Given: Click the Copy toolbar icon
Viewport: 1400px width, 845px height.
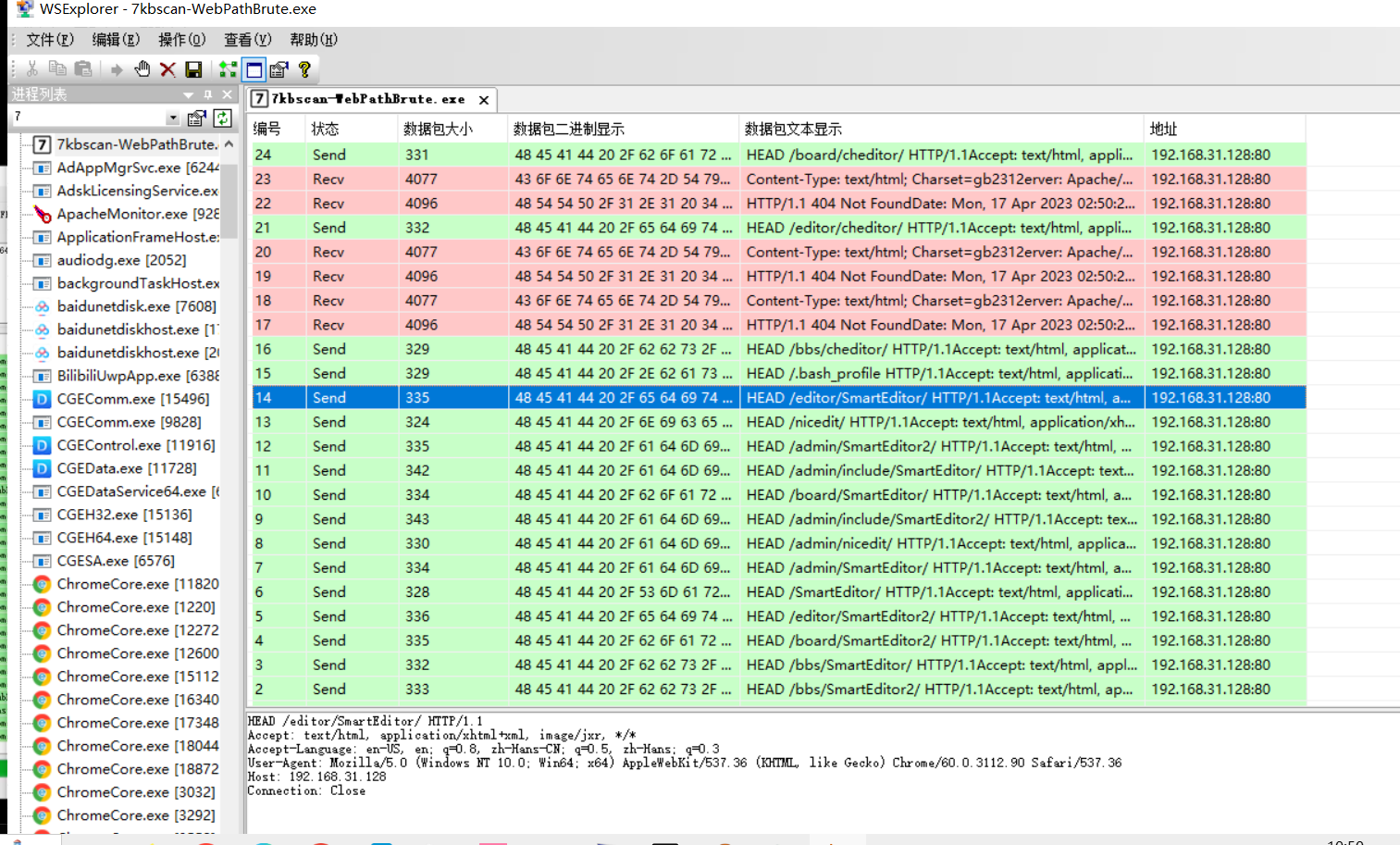Looking at the screenshot, I should [57, 69].
